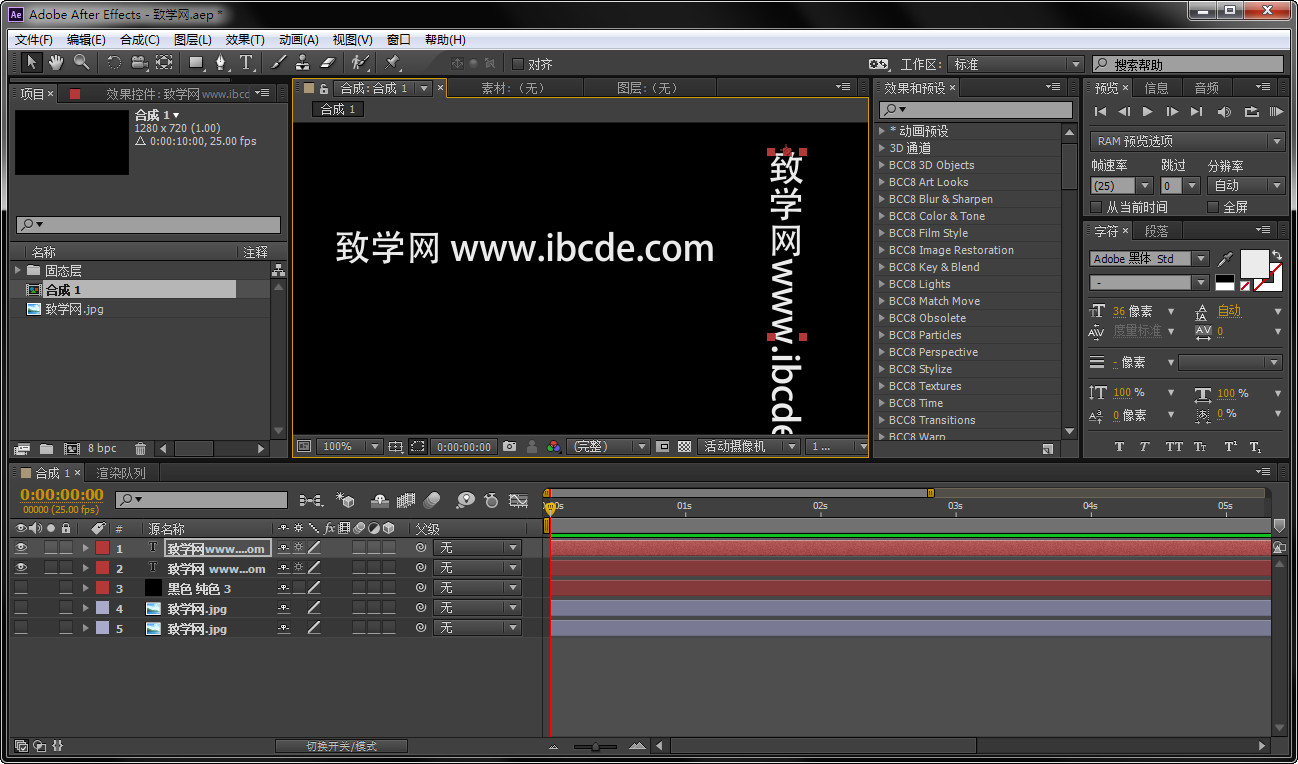Screen dimensions: 1298x764
Task: Switch to the 渲染队列 tab
Action: point(121,473)
